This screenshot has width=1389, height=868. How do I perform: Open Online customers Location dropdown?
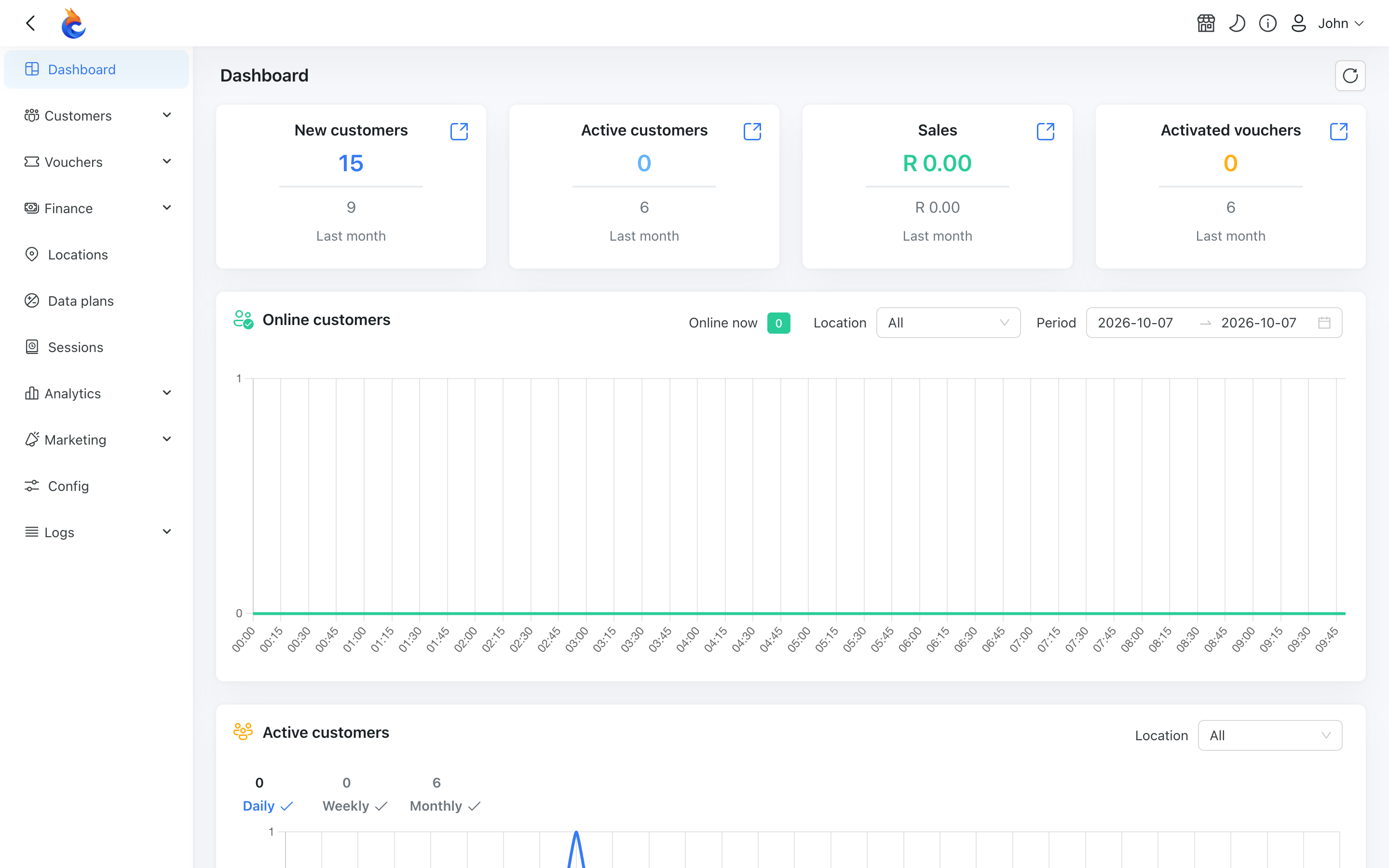948,323
